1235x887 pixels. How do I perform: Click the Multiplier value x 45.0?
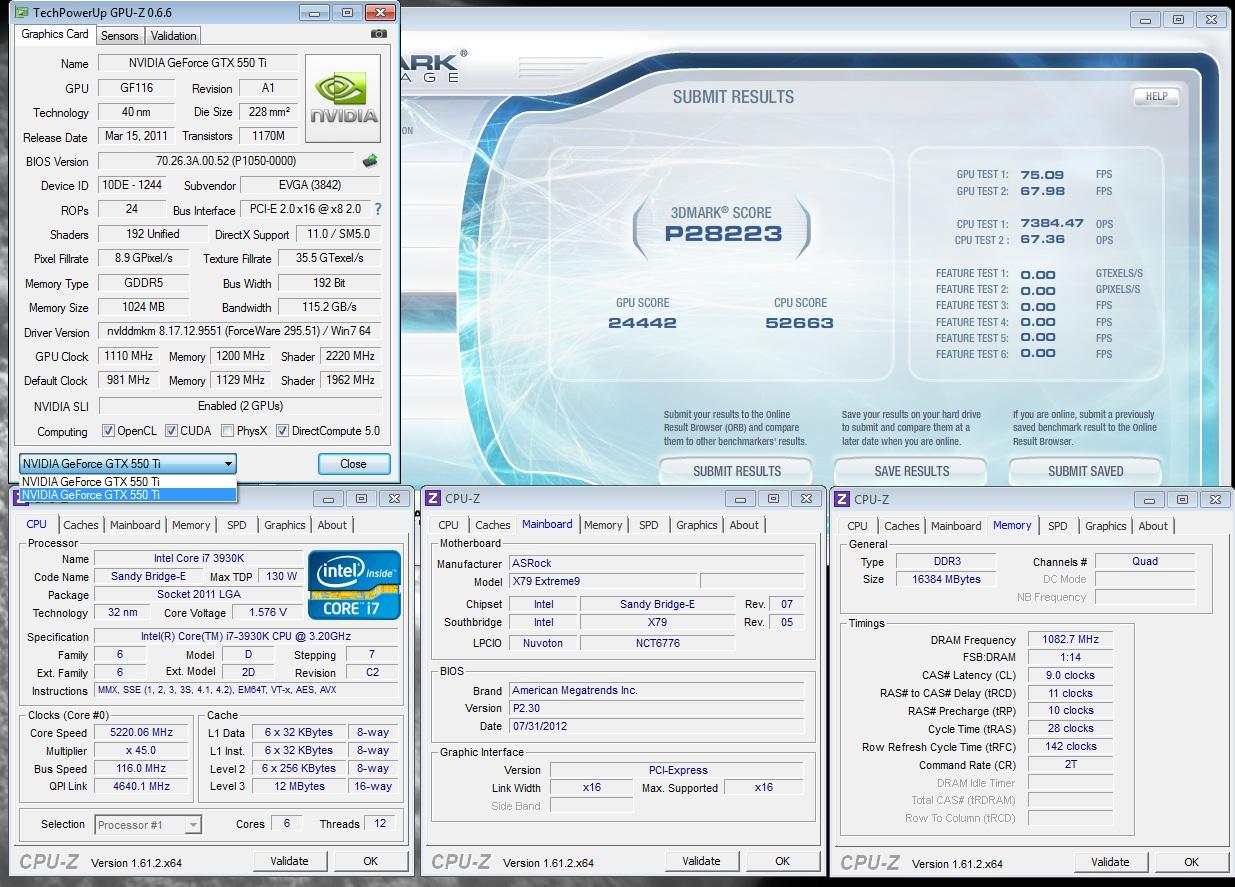(x=143, y=751)
